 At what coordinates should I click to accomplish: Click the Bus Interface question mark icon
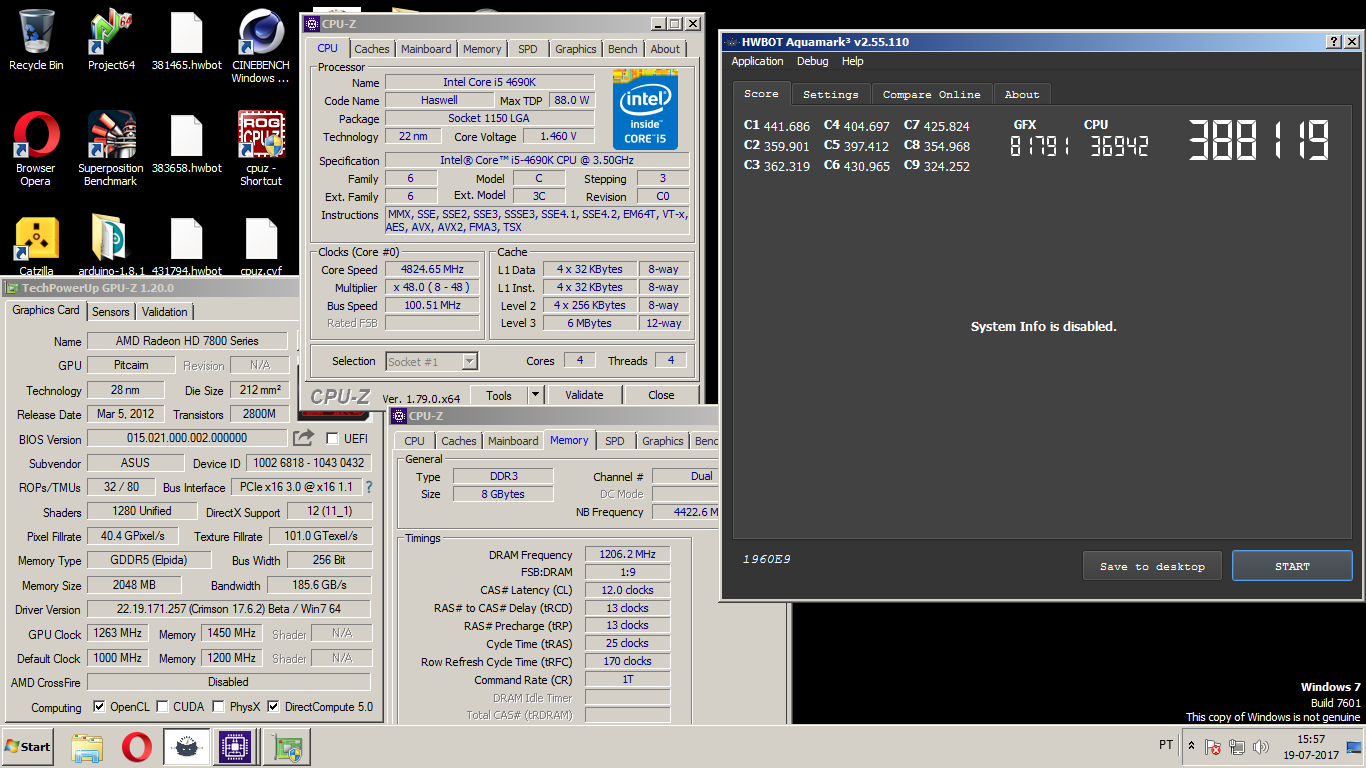click(x=368, y=487)
